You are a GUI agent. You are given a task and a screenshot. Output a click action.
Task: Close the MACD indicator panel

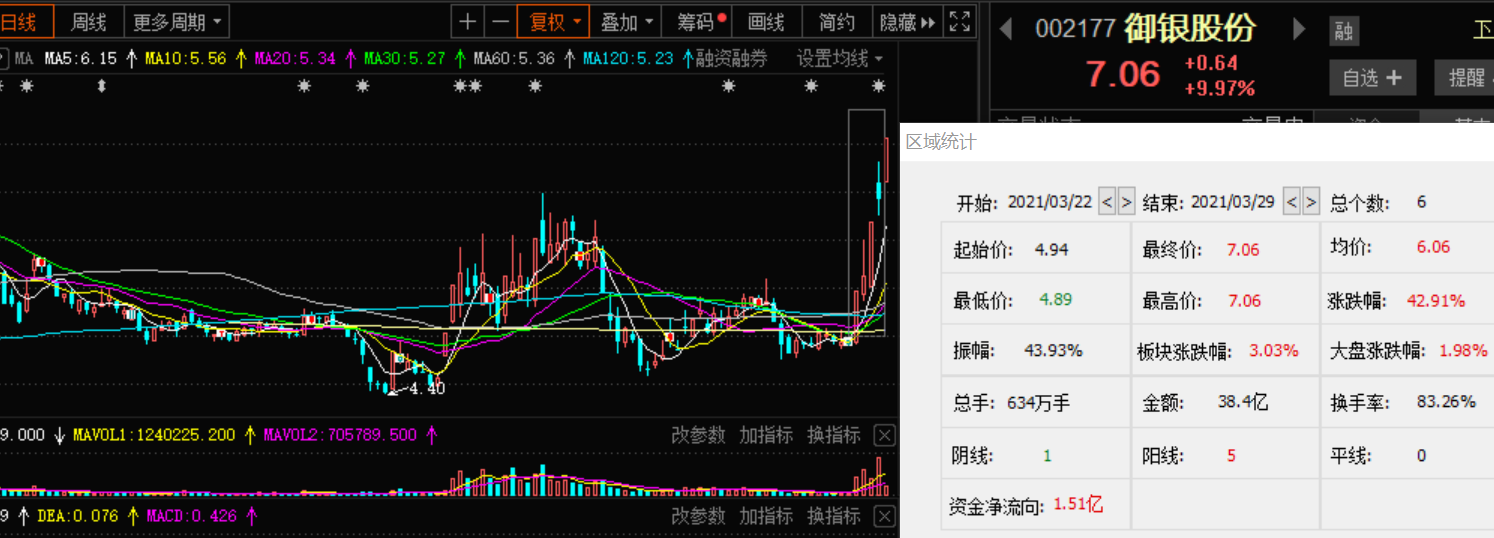(x=884, y=516)
